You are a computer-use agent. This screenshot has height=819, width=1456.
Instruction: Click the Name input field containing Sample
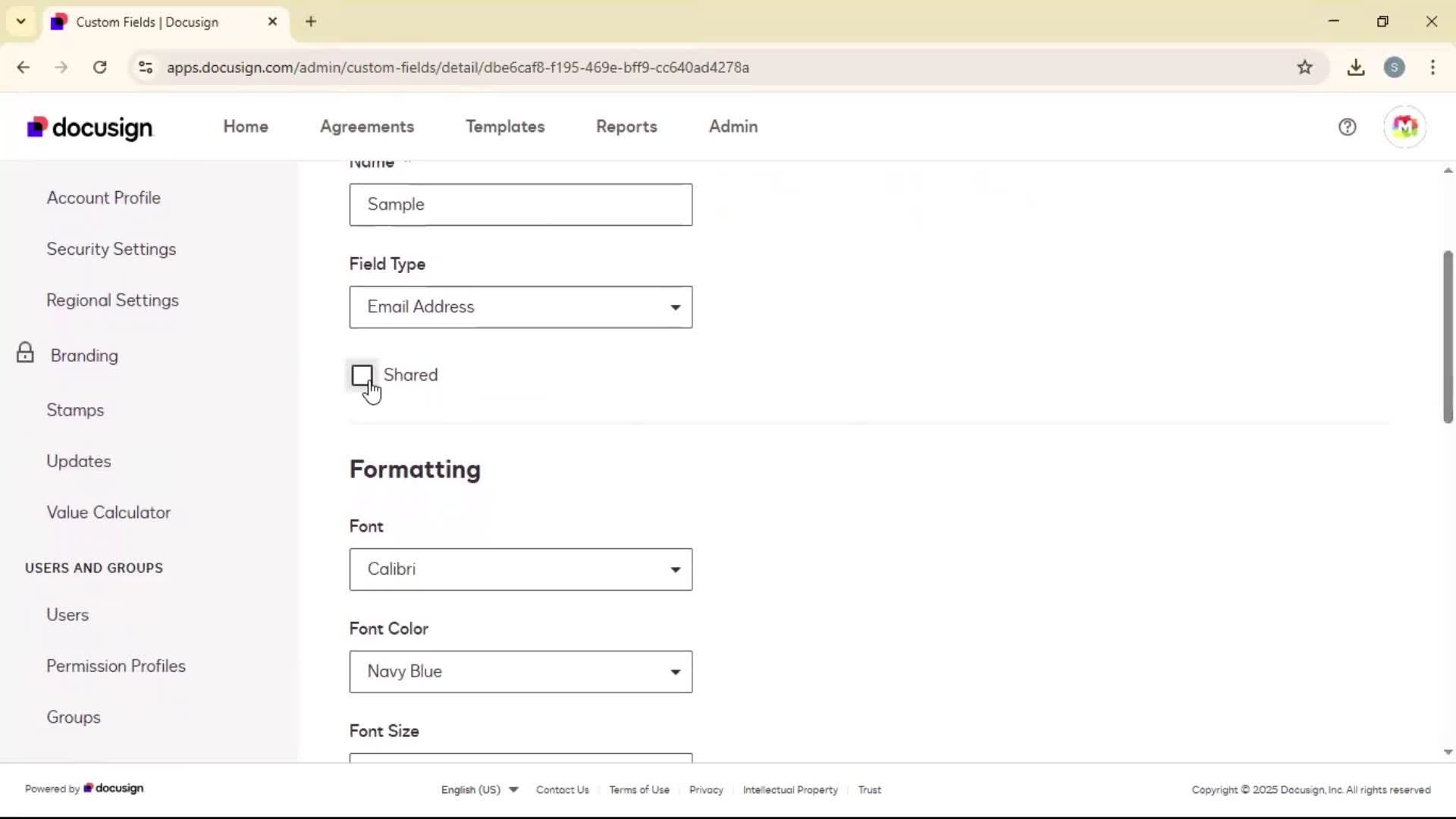[x=520, y=205]
